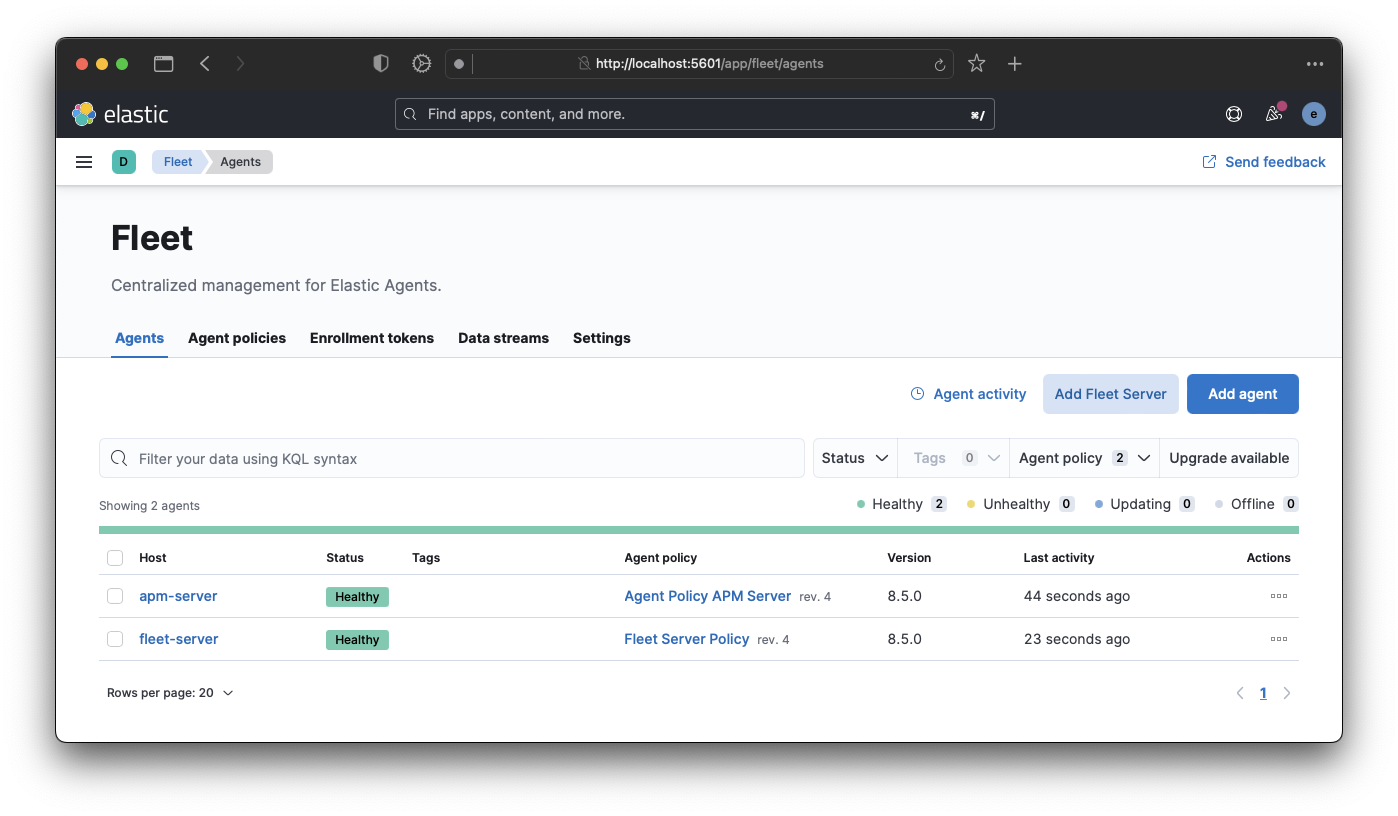This screenshot has height=816, width=1398.
Task: Open actions menu for fleet-server
Action: [1278, 639]
